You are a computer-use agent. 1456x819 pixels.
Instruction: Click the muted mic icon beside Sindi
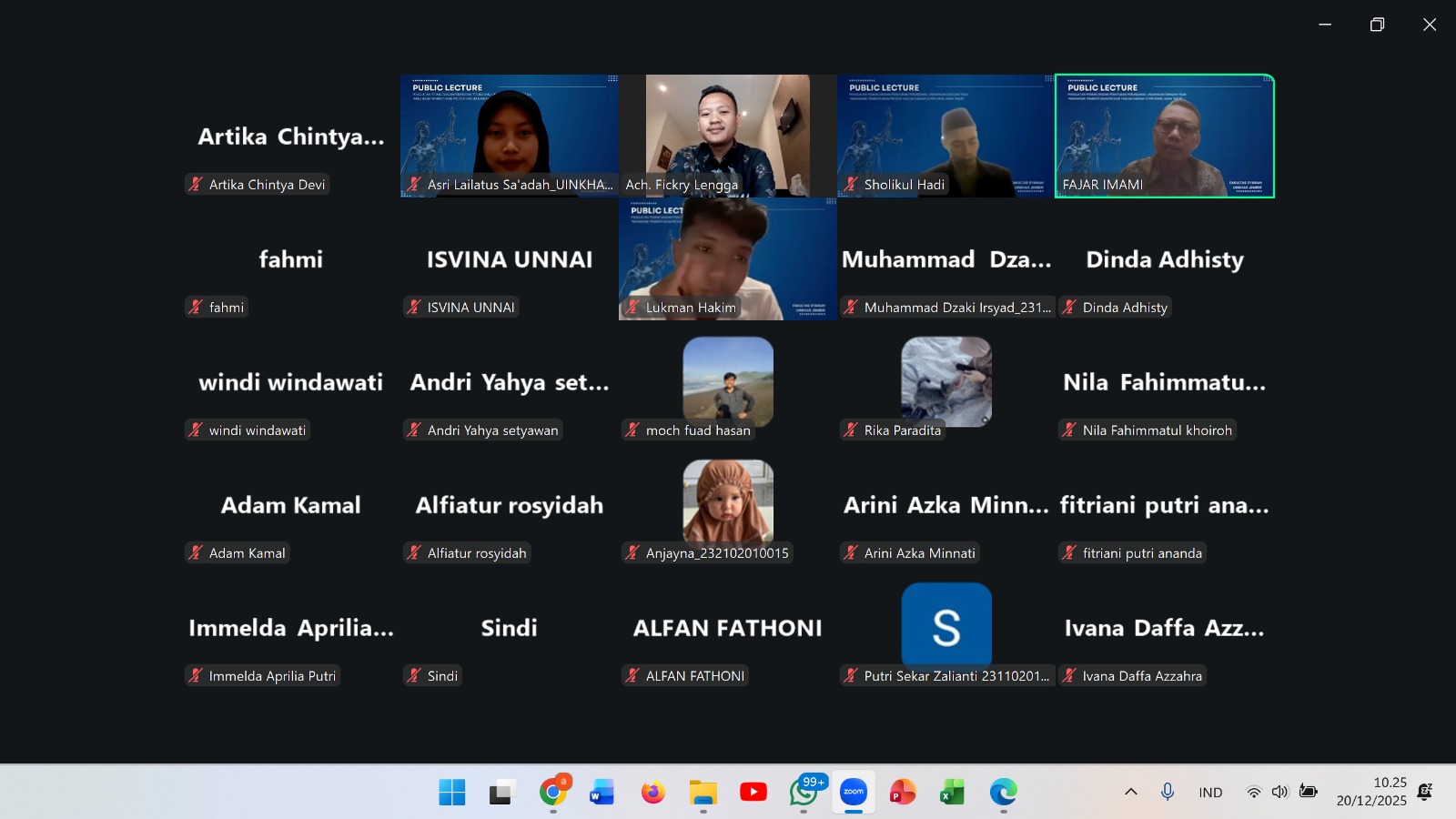click(414, 676)
